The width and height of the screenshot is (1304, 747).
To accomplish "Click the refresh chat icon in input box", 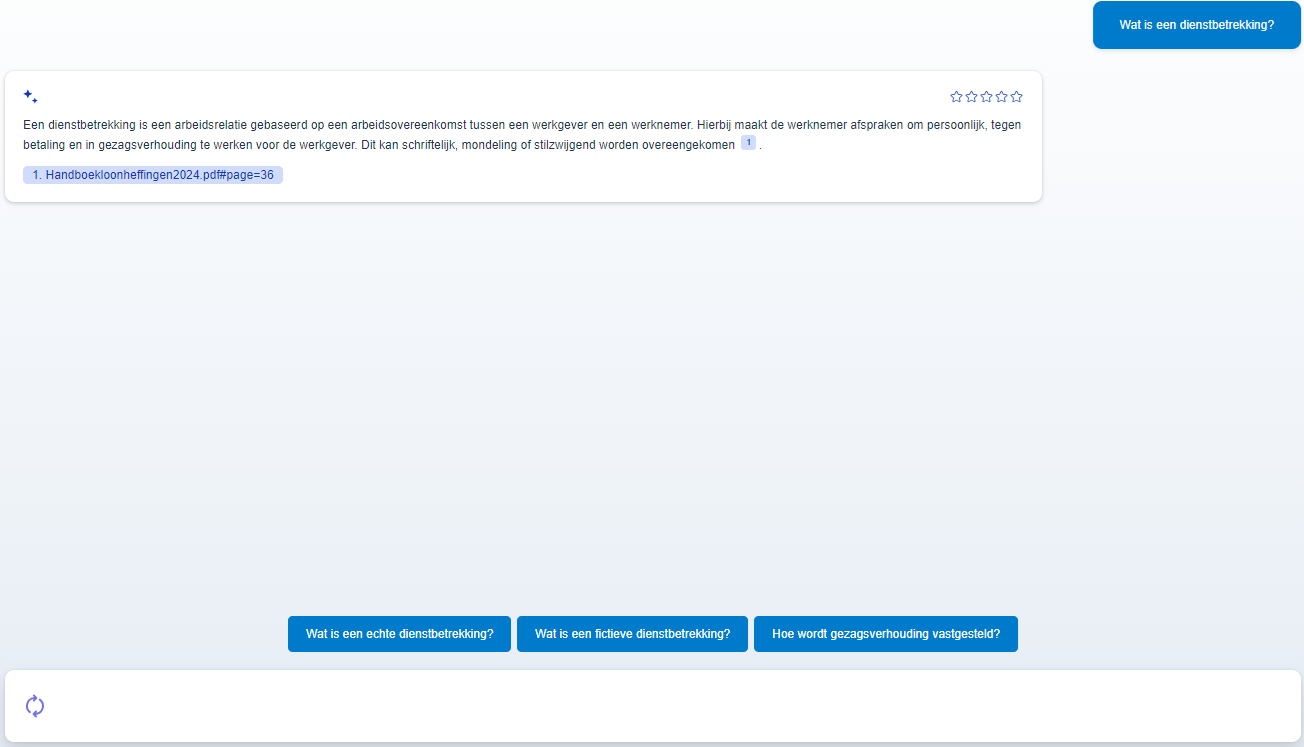I will (x=35, y=706).
